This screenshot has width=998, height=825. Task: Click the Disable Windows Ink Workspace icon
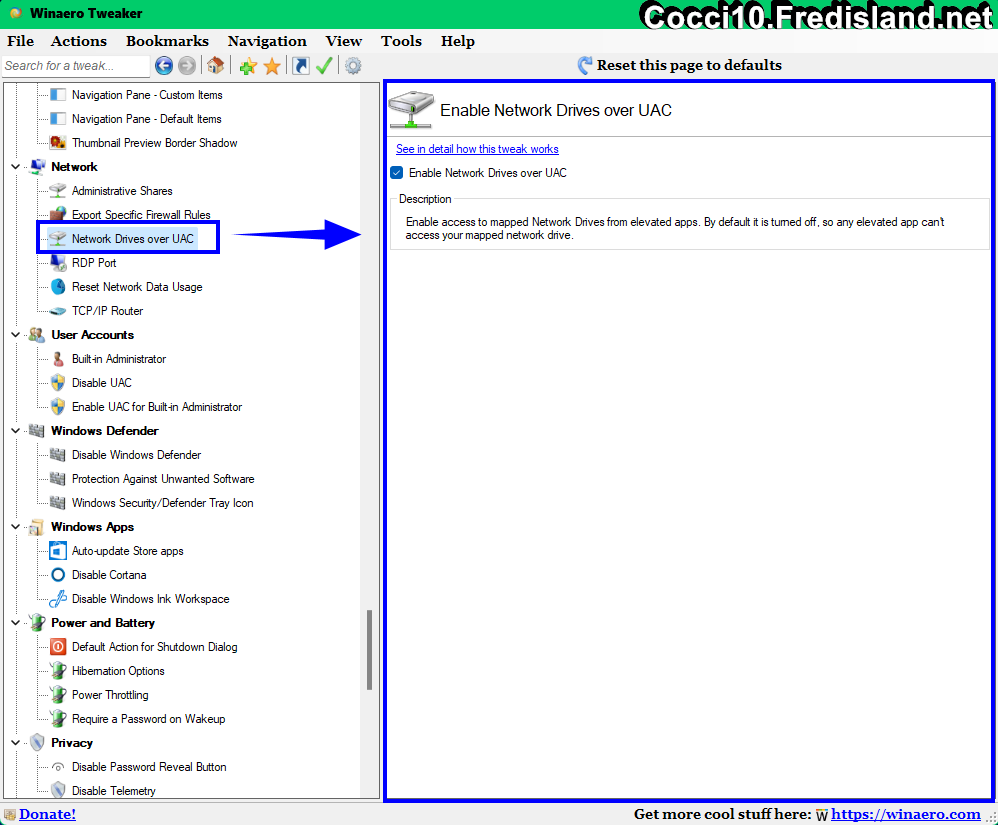[58, 599]
